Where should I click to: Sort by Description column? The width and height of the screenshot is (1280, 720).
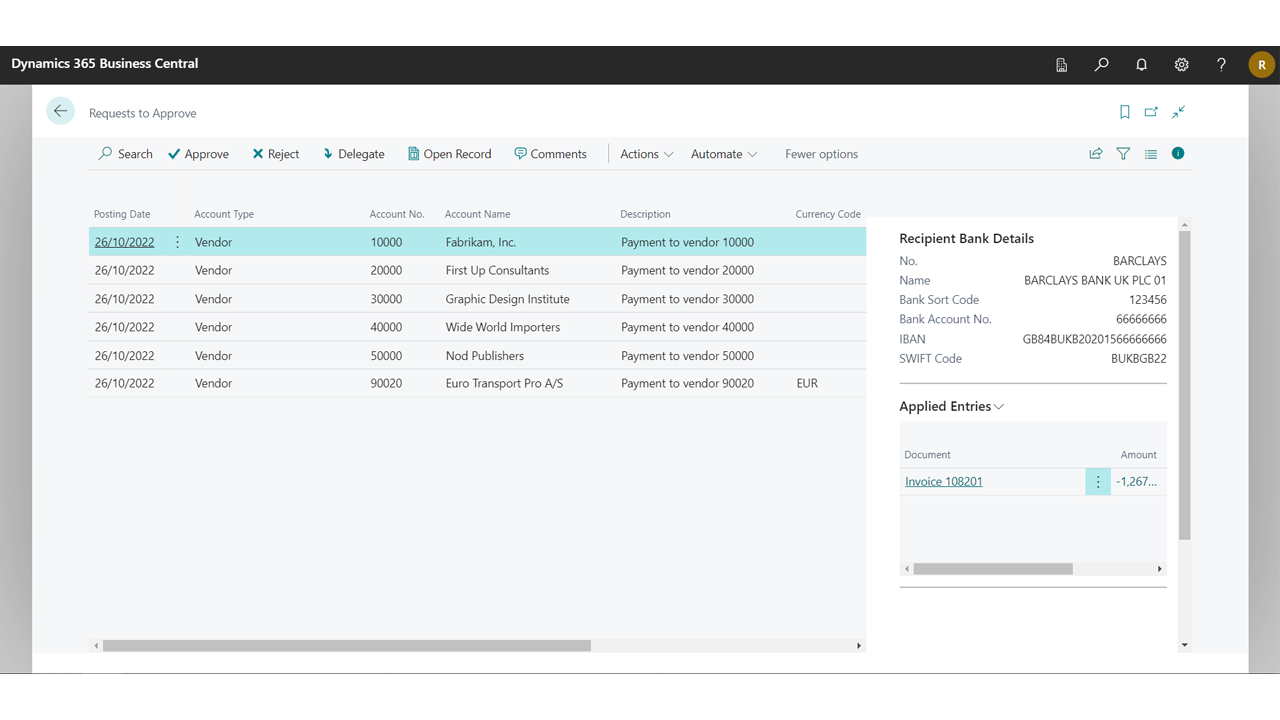tap(645, 214)
